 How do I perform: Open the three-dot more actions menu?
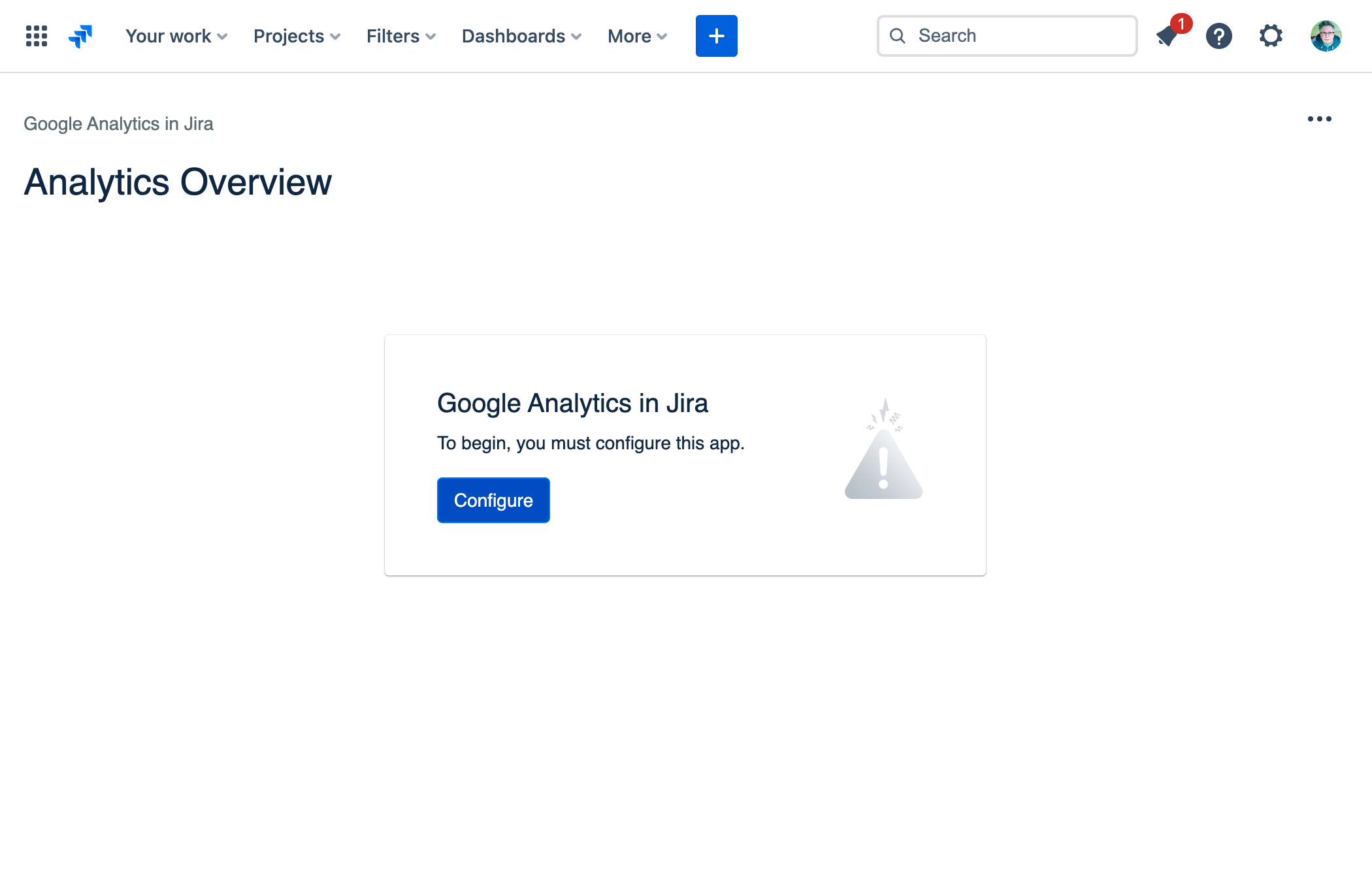(1319, 119)
